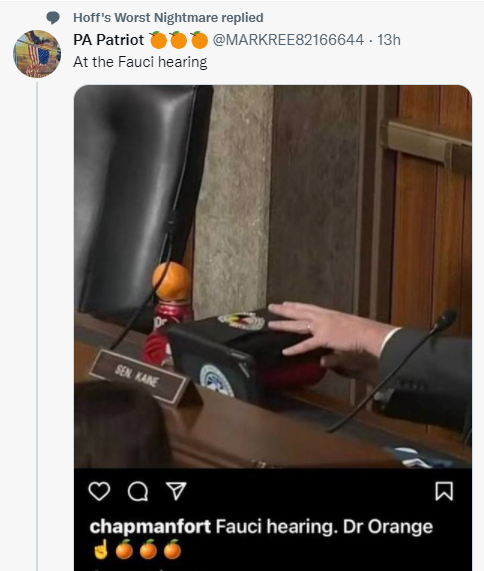Share using the paper plane icon

[176, 491]
